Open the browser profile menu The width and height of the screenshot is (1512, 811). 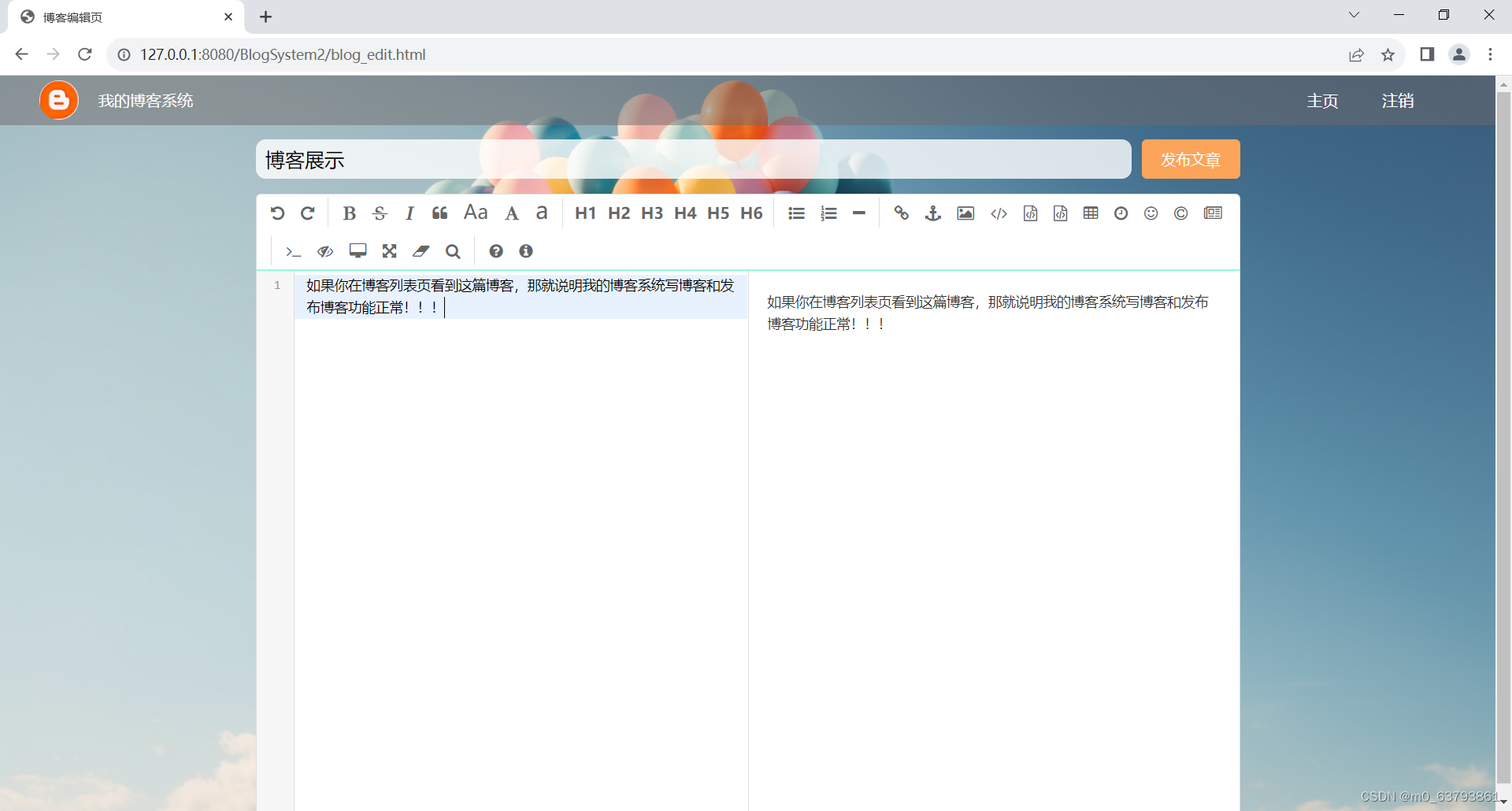1459,54
